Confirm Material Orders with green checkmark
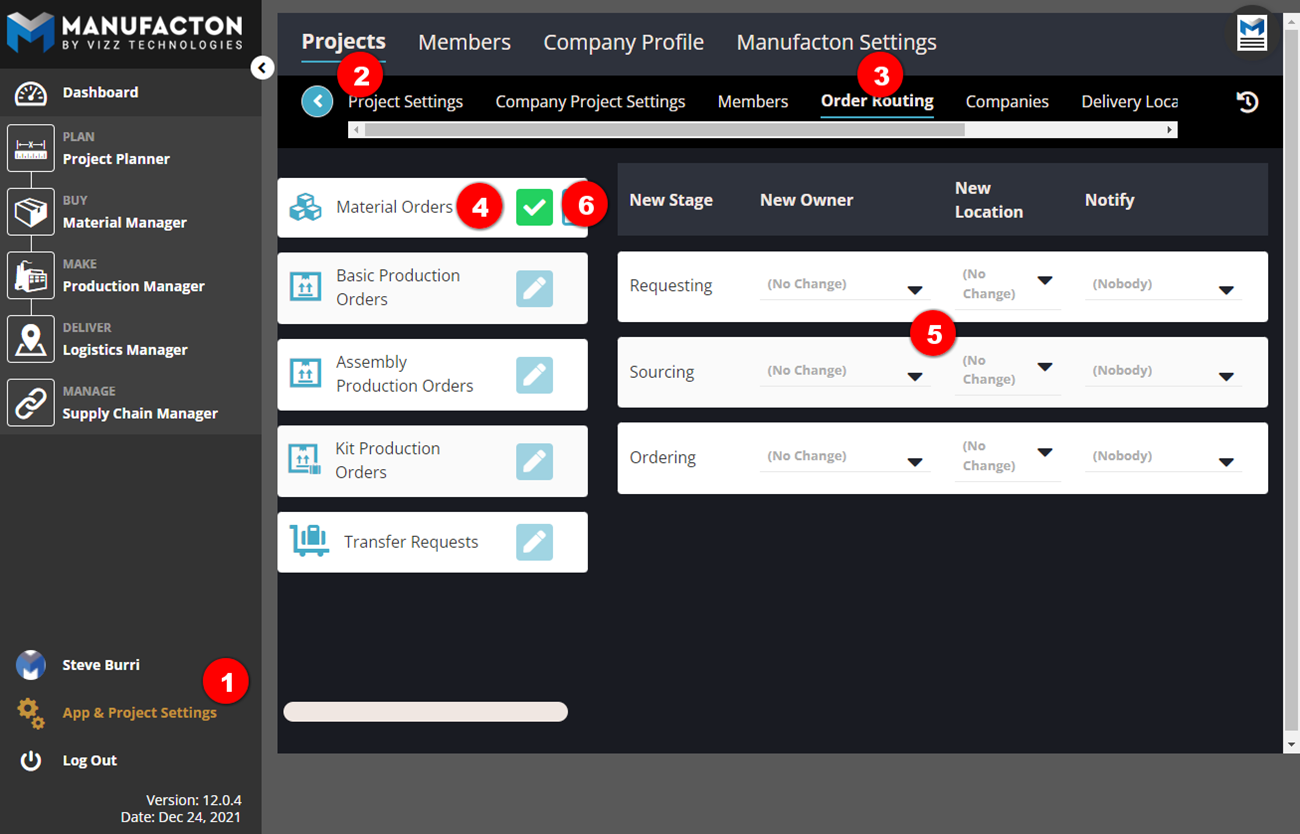 (x=534, y=207)
